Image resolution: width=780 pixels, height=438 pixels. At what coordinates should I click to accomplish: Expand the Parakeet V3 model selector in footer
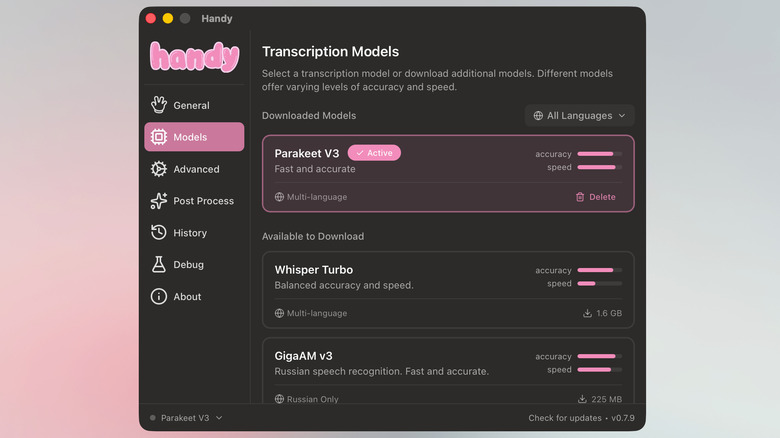(x=186, y=418)
